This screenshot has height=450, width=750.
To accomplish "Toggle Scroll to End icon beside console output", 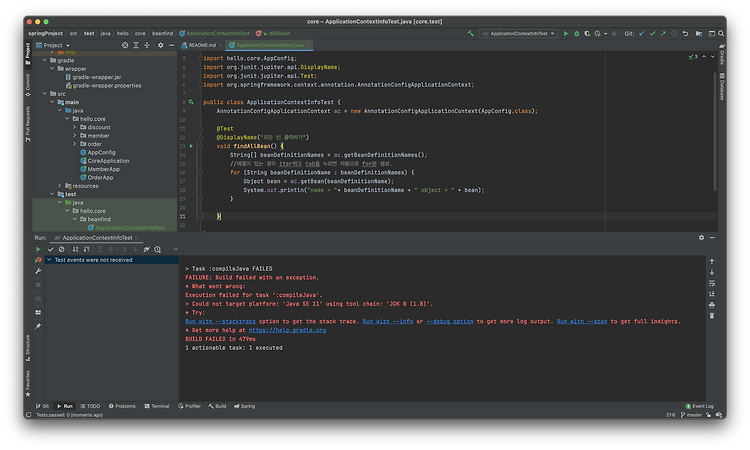I will (x=712, y=294).
